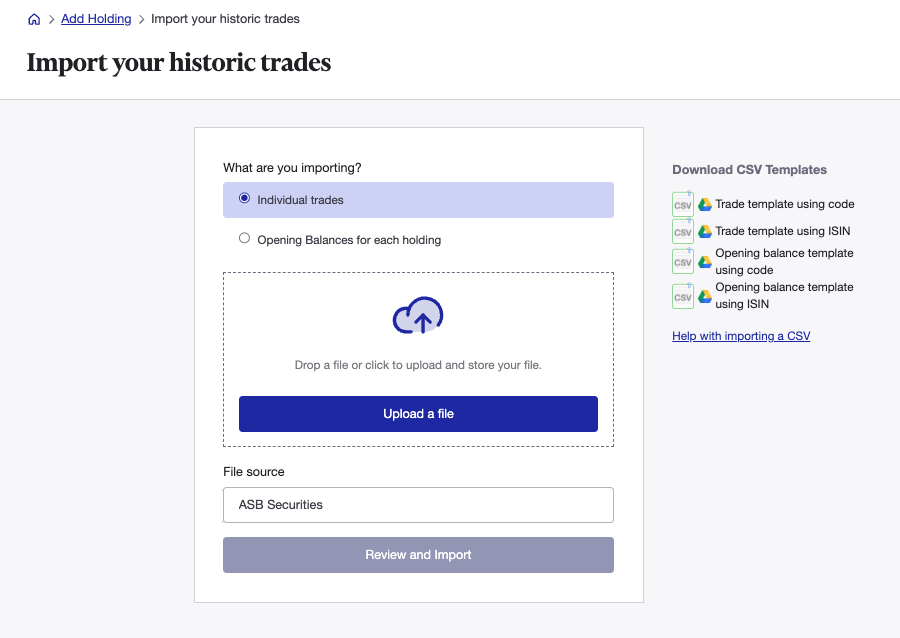Screen dimensions: 900x638
Task: Click the cloud upload icon in the drop zone
Action: point(418,316)
